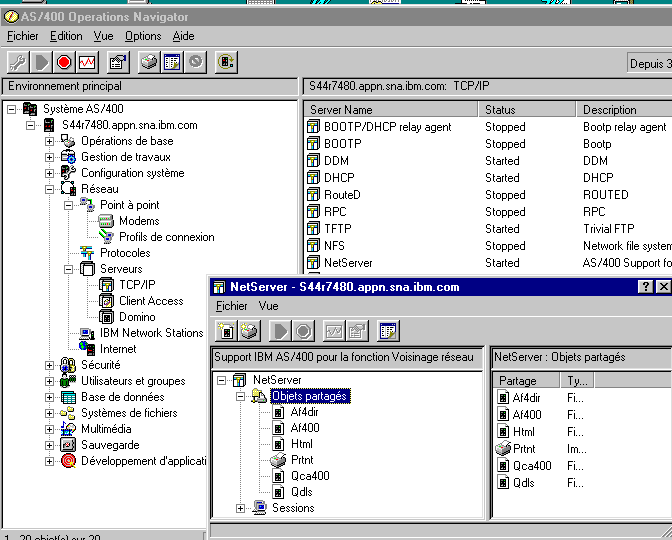This screenshot has width=672, height=540.
Task: Open the Options menu
Action: pyautogui.click(x=143, y=36)
